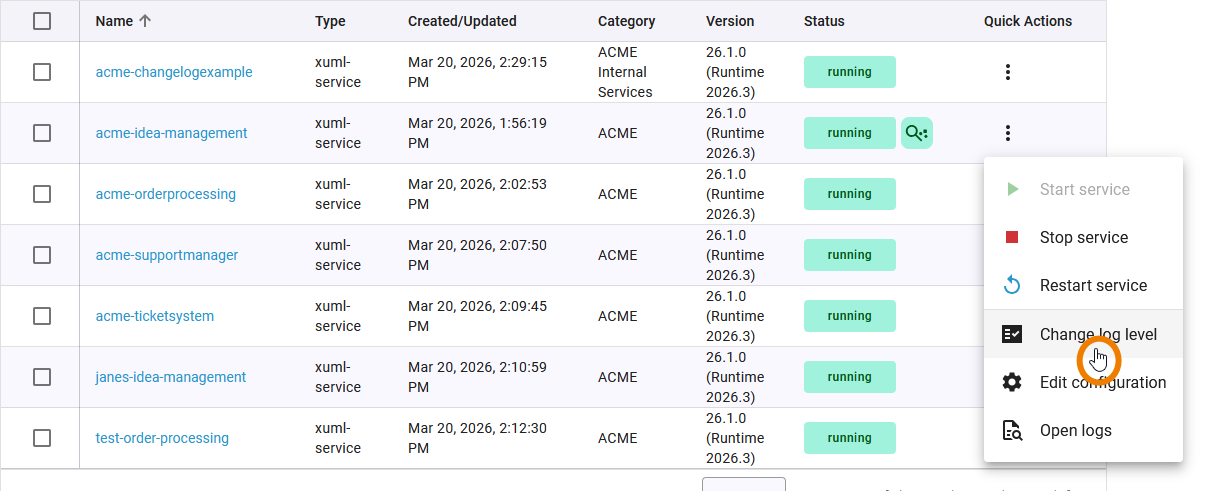1205x491 pixels.
Task: Open three-dot menu for acme-idea-management
Action: point(1008,133)
